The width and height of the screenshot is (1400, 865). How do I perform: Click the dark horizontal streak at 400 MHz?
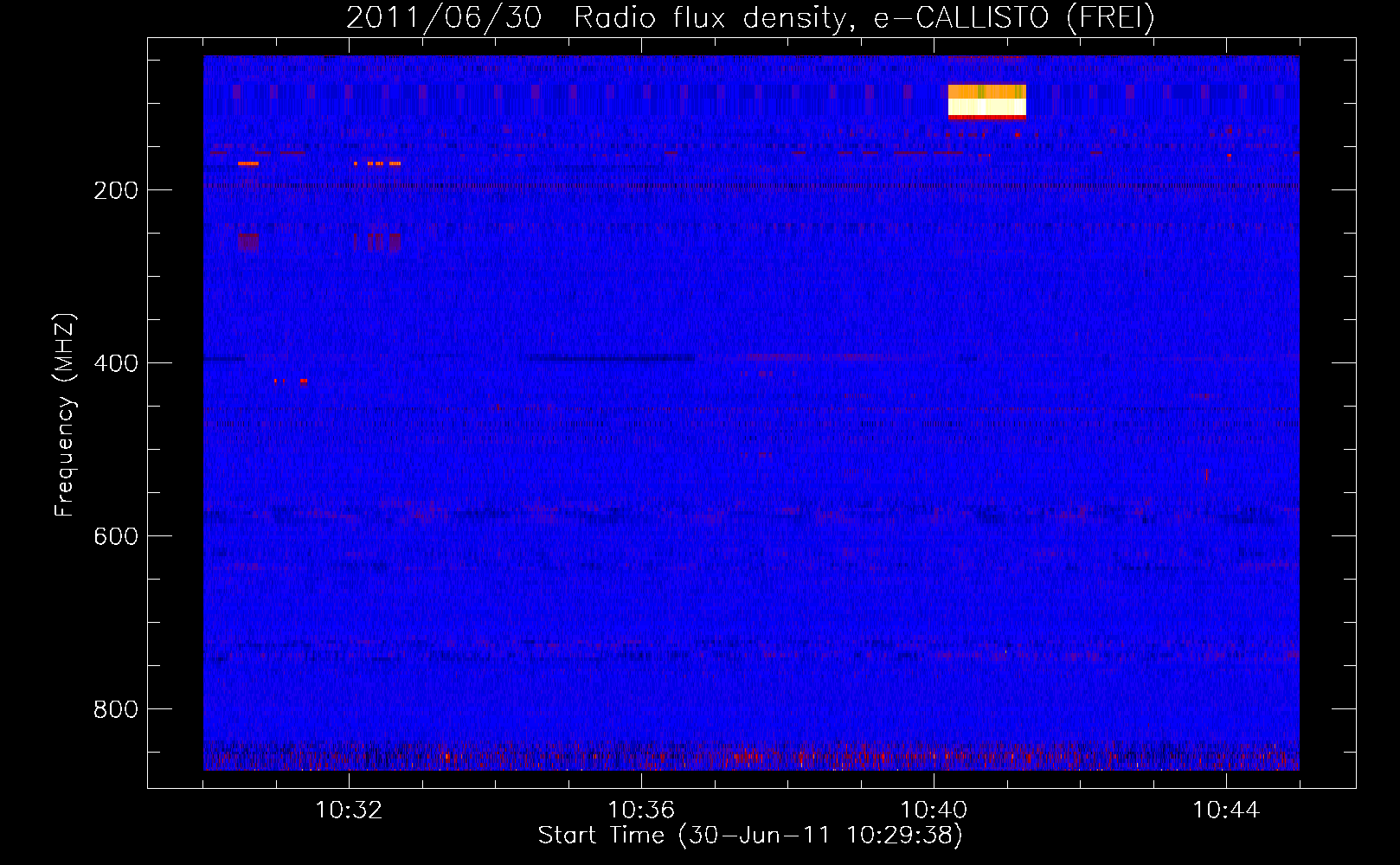[612, 358]
